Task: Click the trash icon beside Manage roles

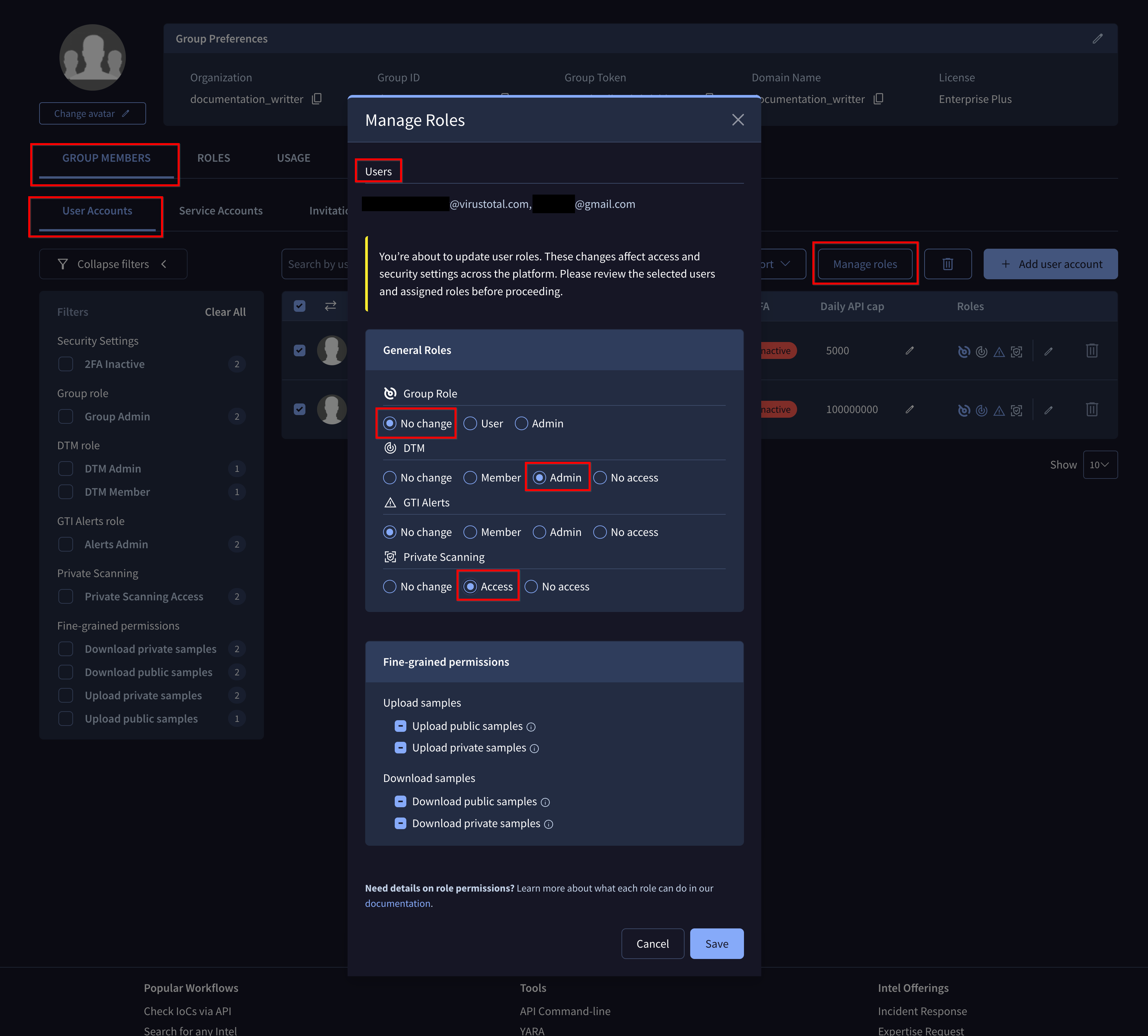Action: [948, 264]
